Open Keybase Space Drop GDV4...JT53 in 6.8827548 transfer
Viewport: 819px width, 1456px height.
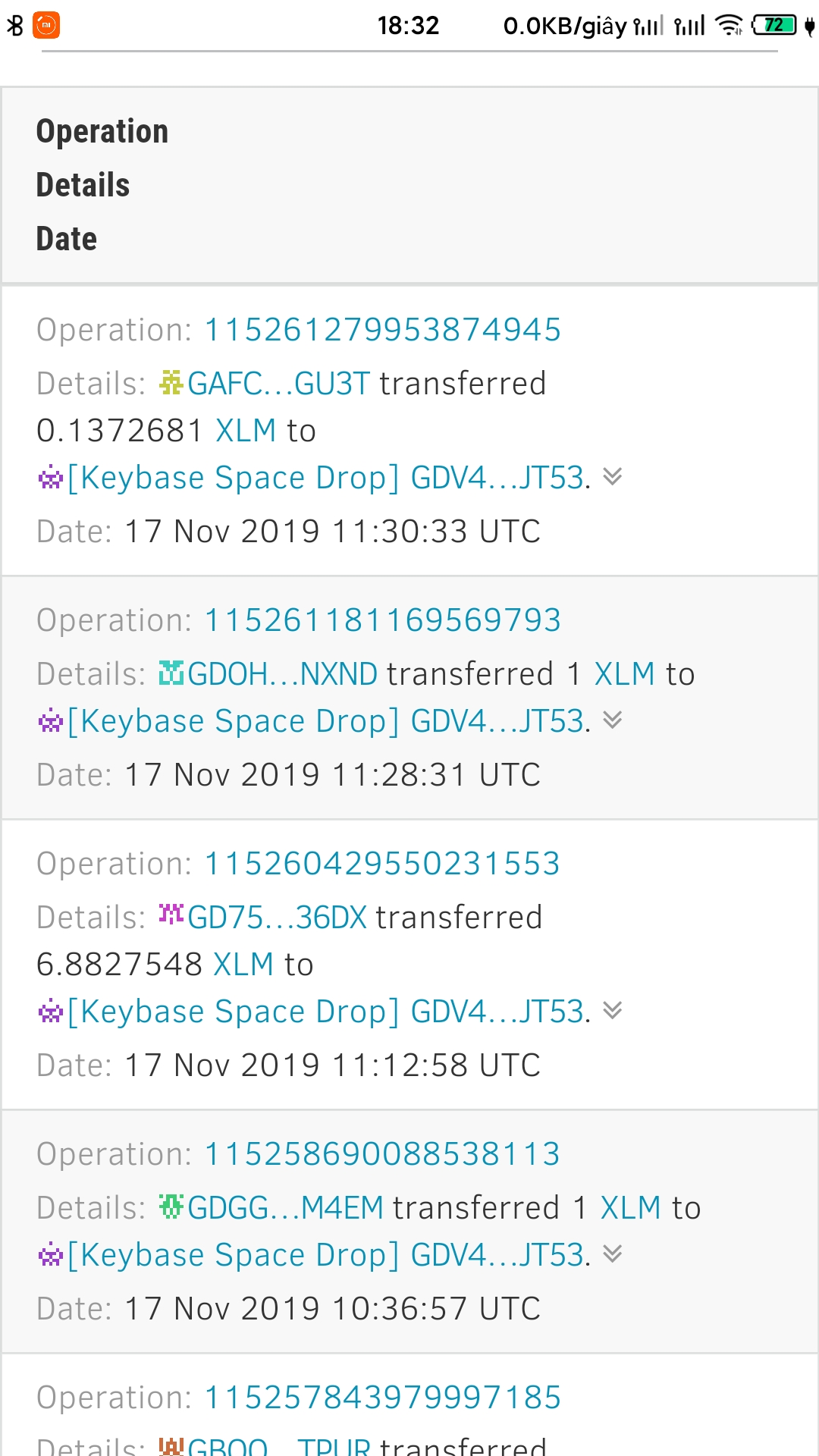328,1012
